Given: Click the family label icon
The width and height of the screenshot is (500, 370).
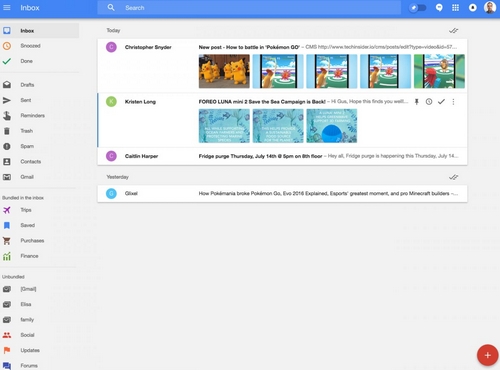Looking at the screenshot, I should click(x=7, y=320).
